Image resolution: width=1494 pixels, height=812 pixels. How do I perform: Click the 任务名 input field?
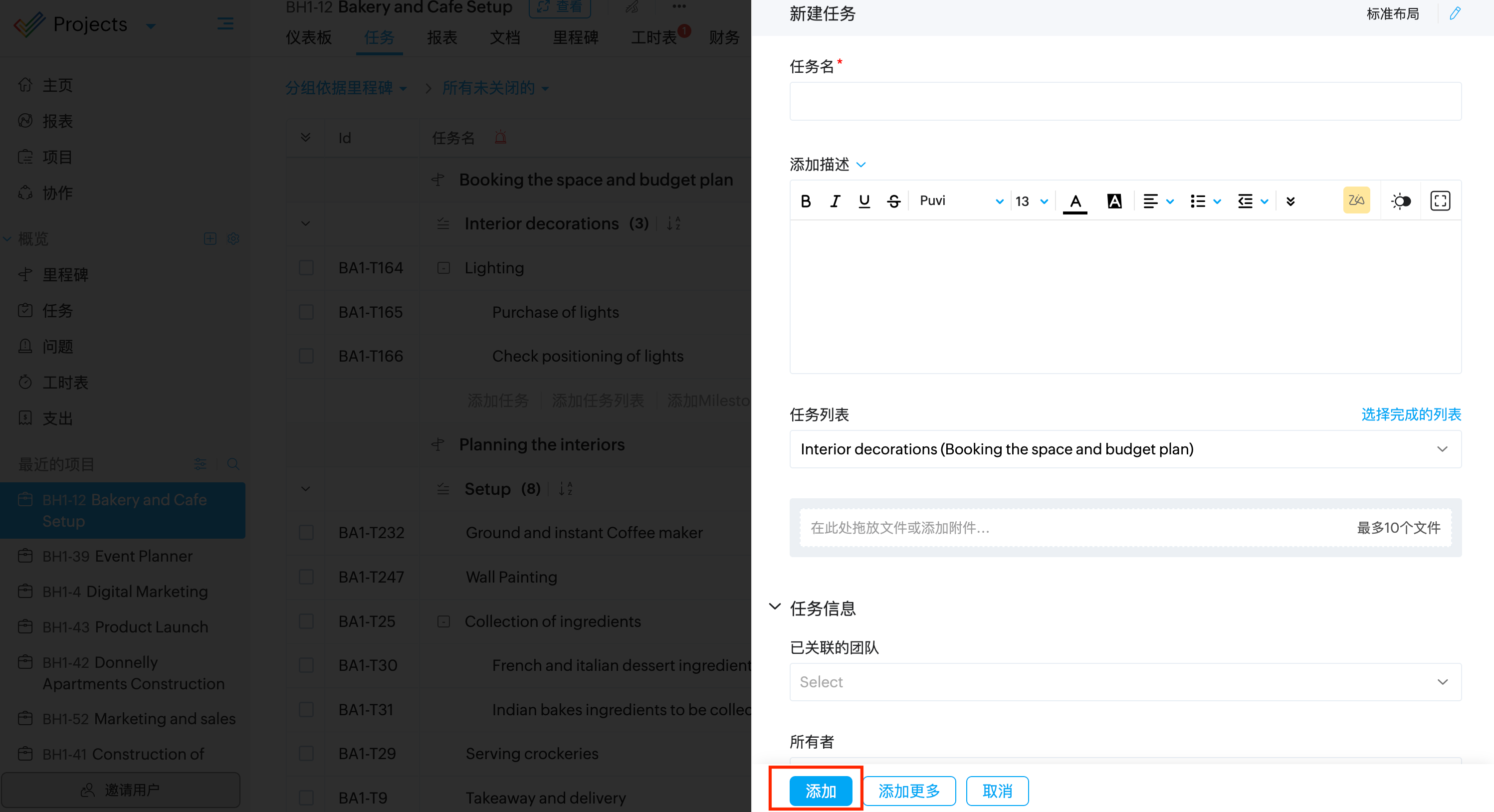[1124, 102]
